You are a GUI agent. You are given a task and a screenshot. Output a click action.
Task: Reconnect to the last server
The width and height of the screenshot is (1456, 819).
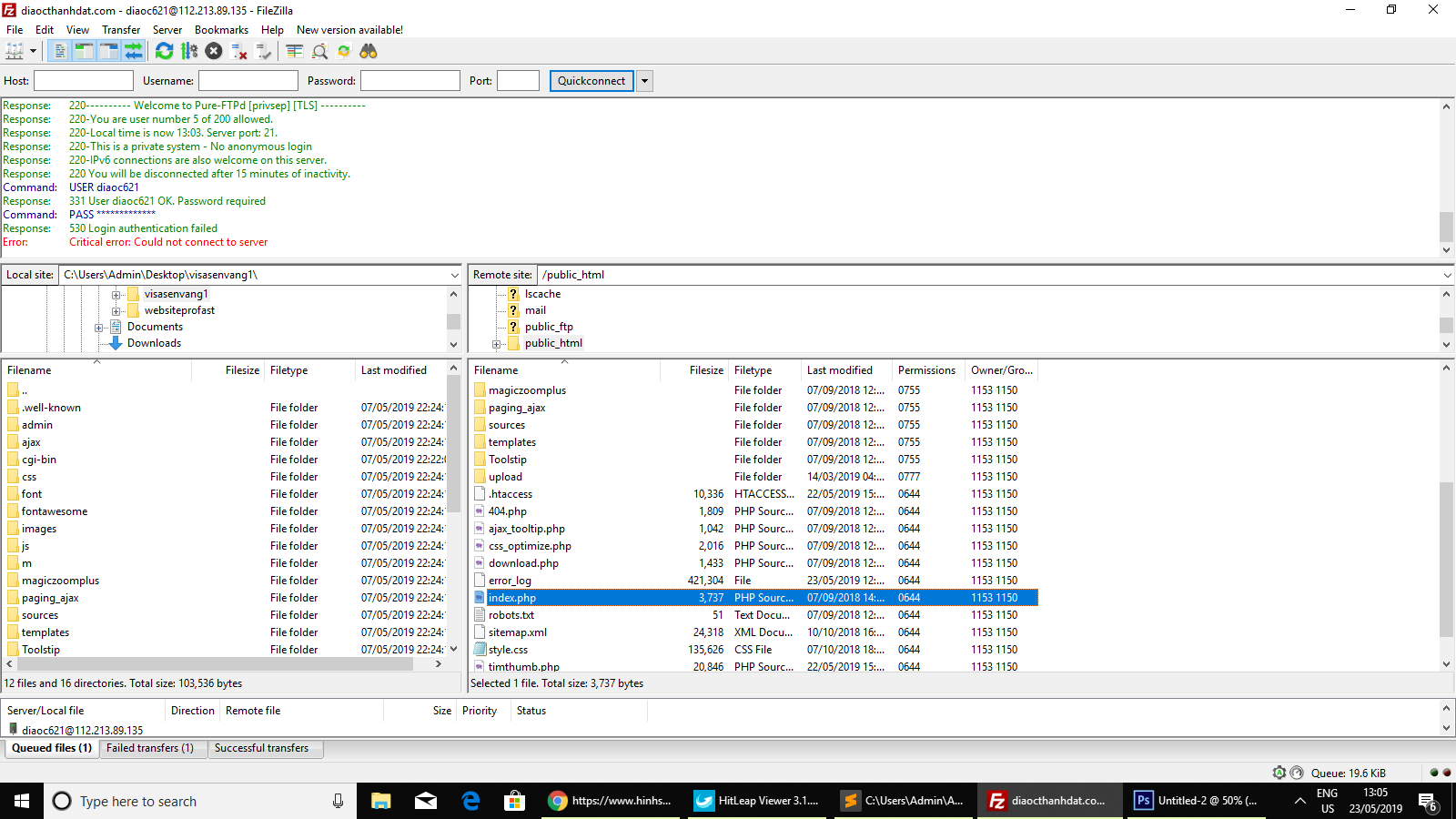(264, 51)
